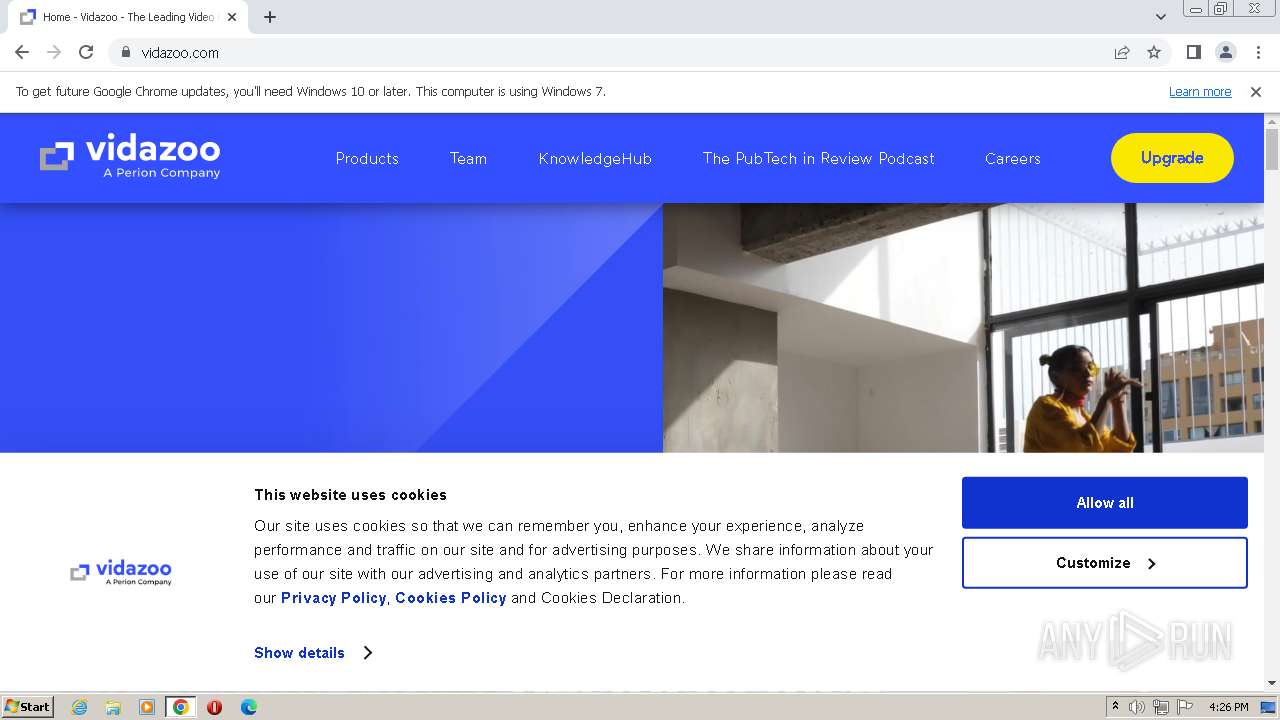Open Microsoft Edge from taskbar
This screenshot has height=720, width=1280.
(x=249, y=707)
